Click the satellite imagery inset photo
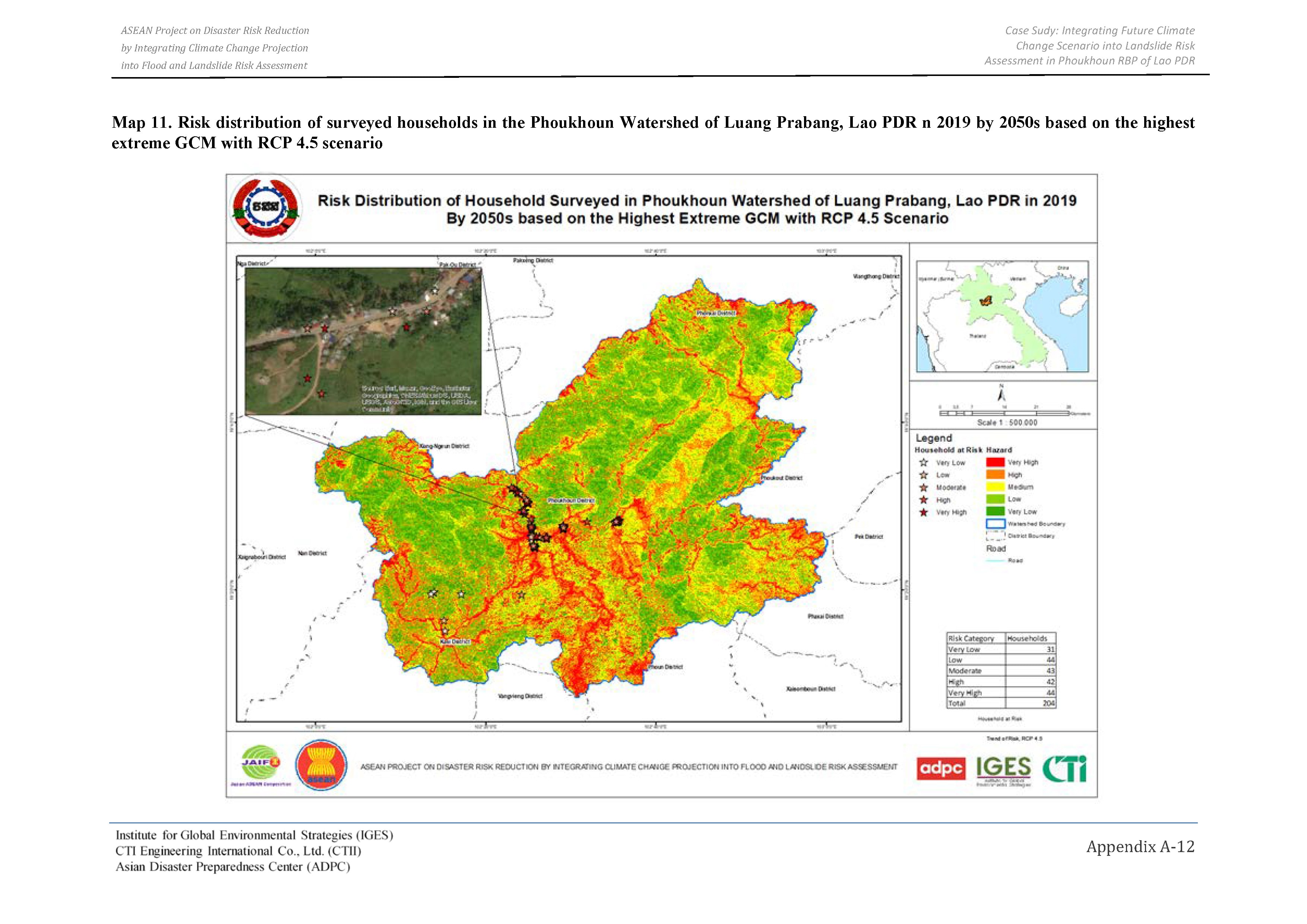This screenshot has height=924, width=1307. (x=363, y=342)
